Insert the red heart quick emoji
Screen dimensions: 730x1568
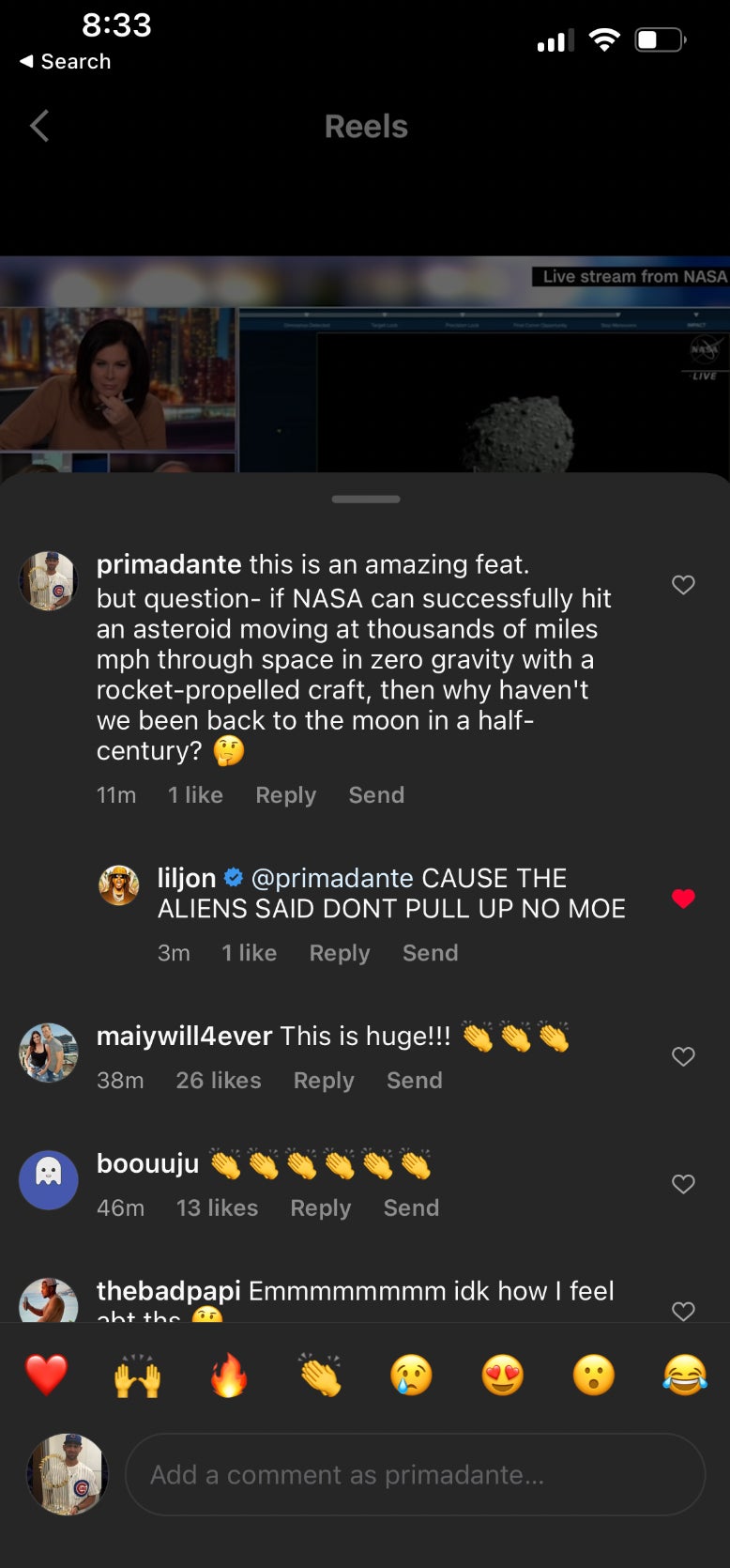(x=46, y=1376)
